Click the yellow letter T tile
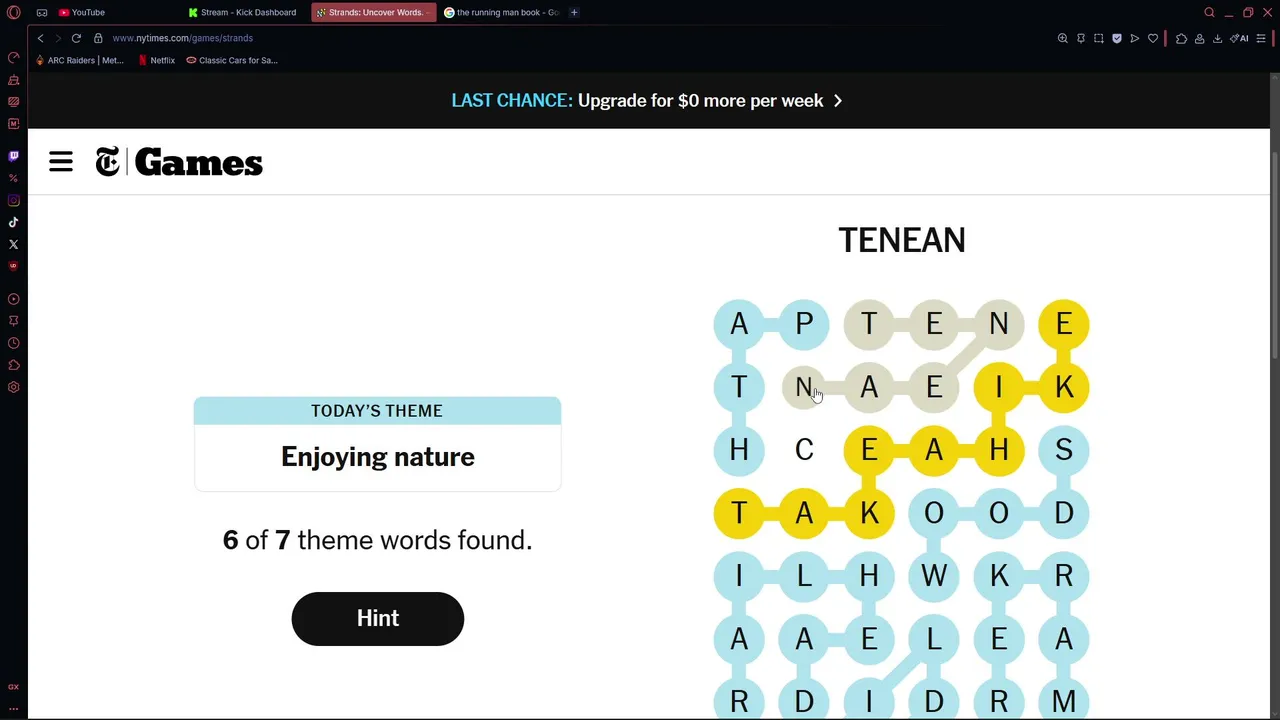Image resolution: width=1280 pixels, height=720 pixels. (x=739, y=513)
